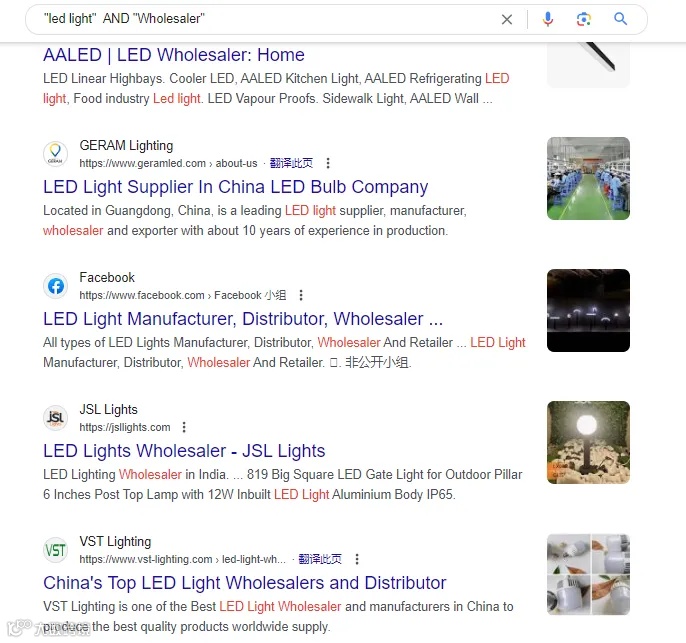Click the Facebook logo favicon

(x=56, y=286)
